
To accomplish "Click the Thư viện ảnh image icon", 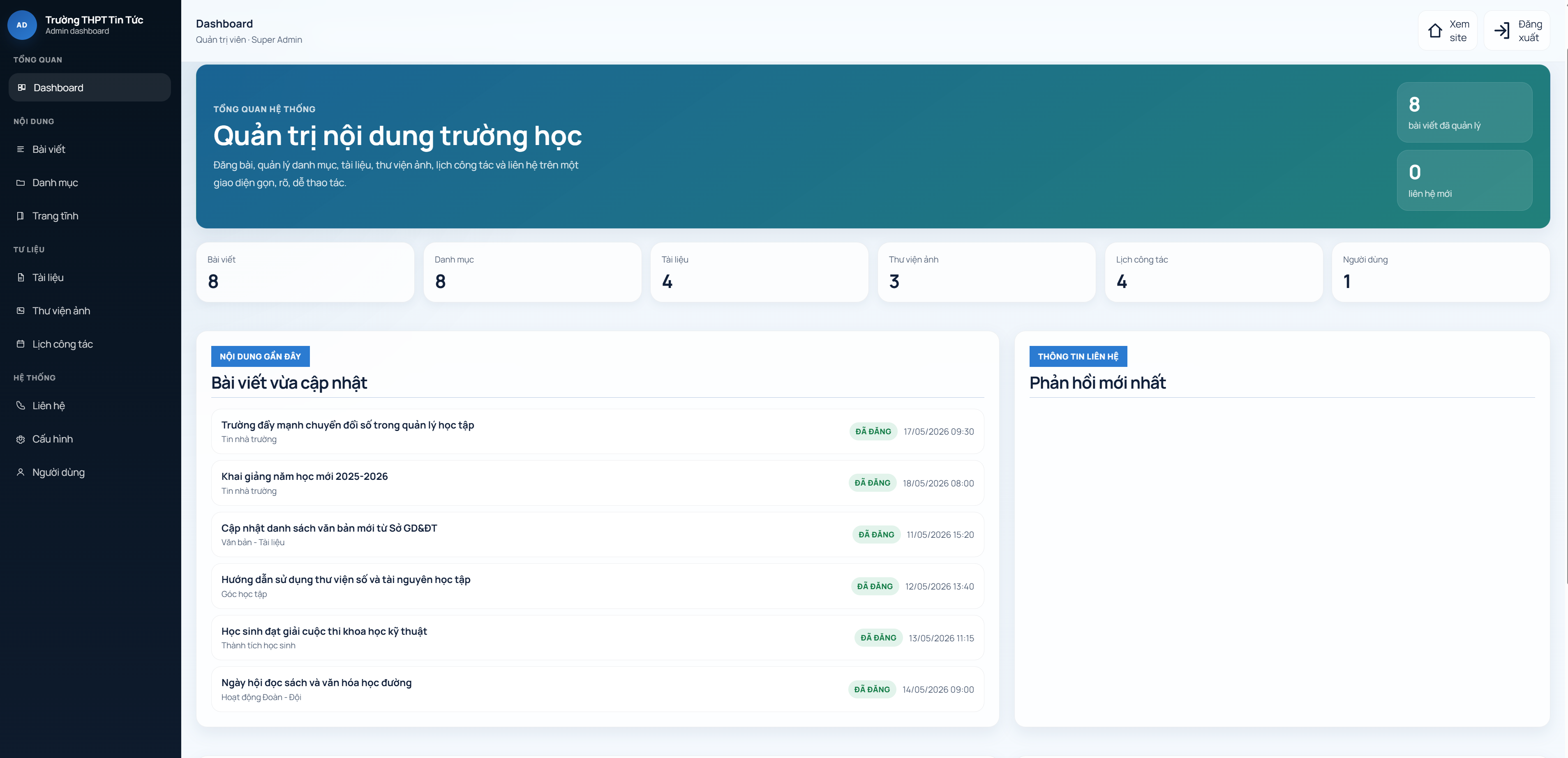I will click(21, 311).
